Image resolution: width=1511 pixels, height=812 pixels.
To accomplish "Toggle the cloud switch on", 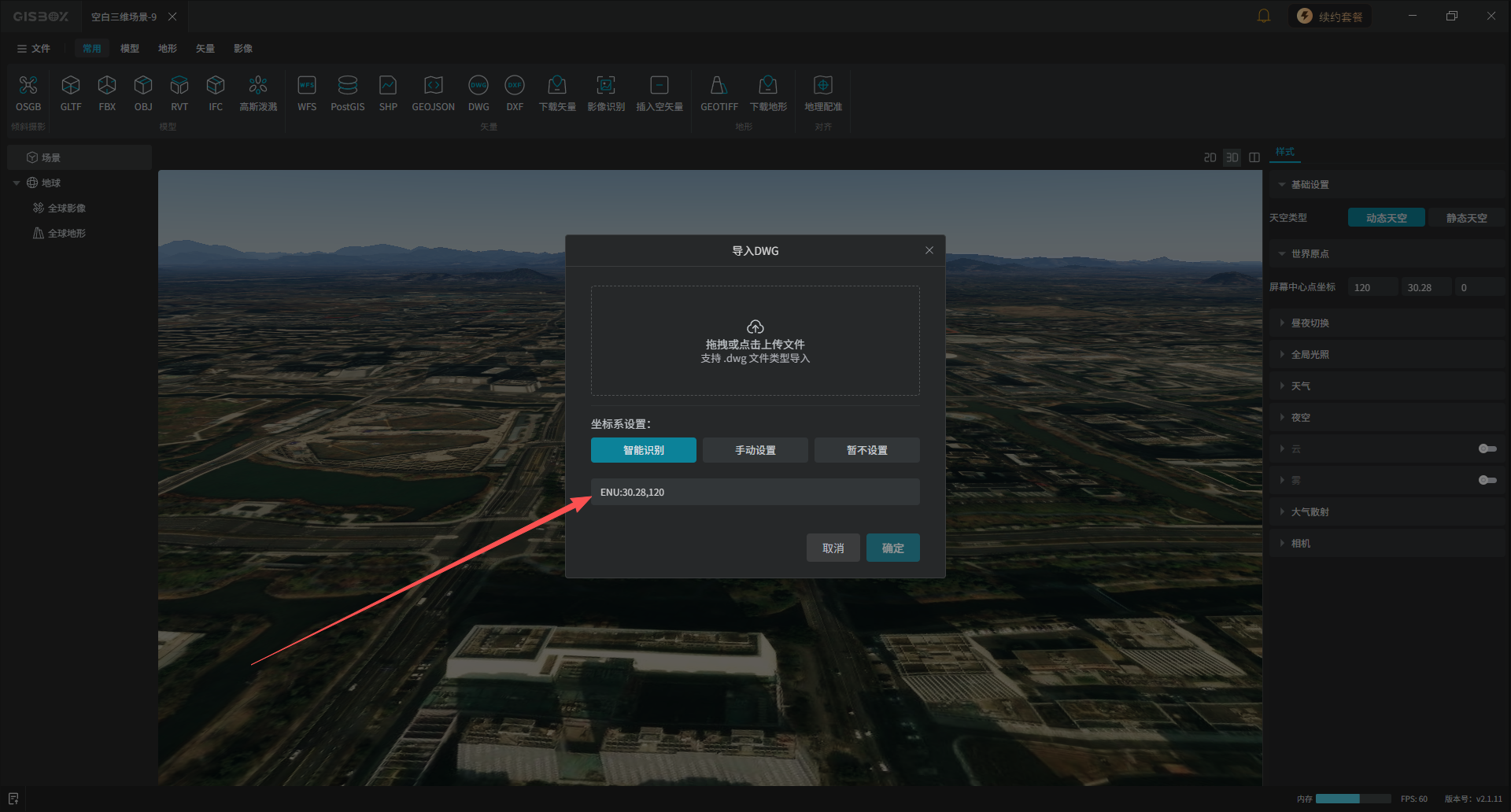I will (1487, 448).
